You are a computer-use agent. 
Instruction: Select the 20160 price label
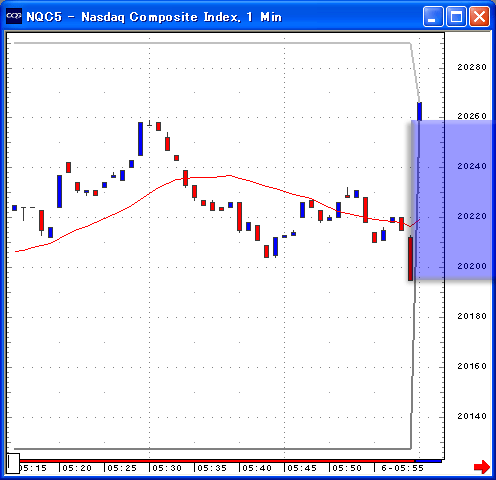pos(472,366)
